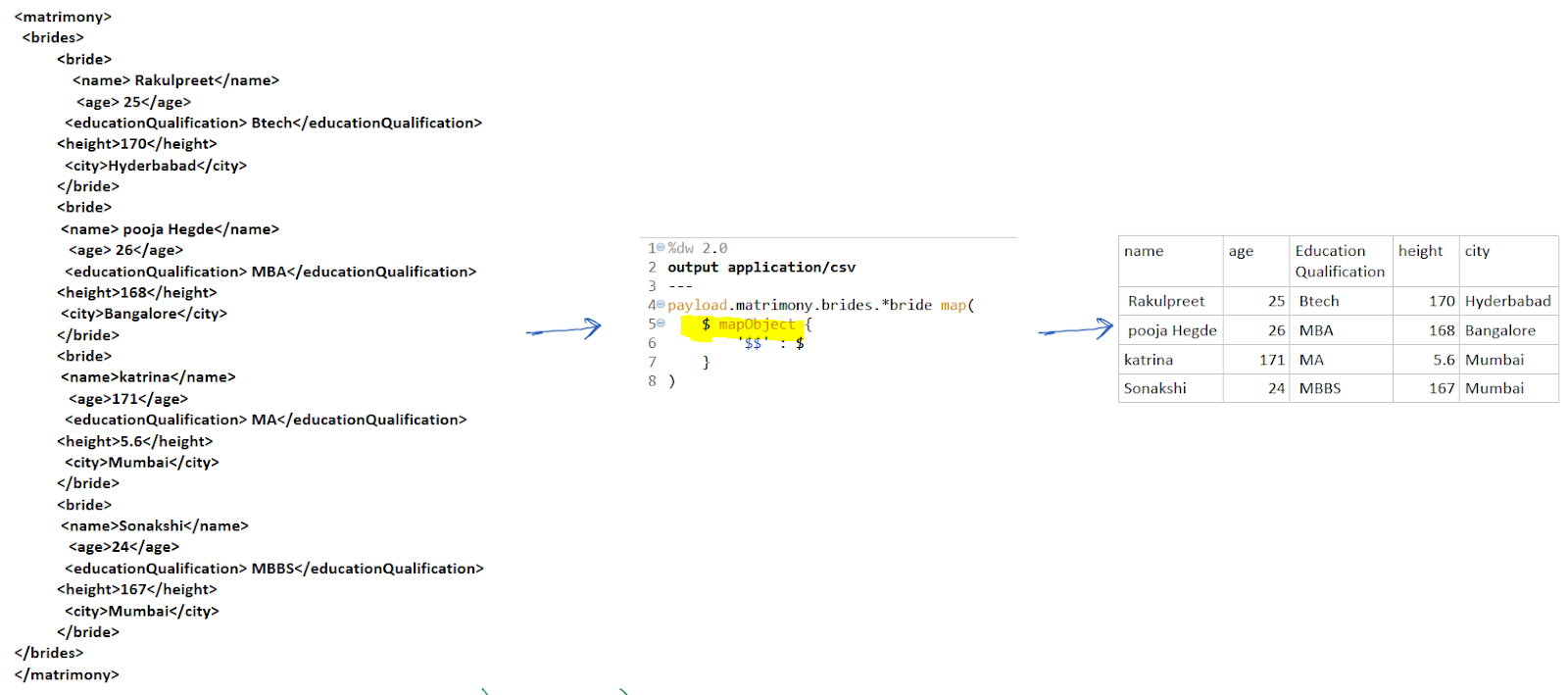Select the 'Hyderbabad' table cell
Image resolution: width=1568 pixels, height=695 pixels.
(x=1508, y=301)
